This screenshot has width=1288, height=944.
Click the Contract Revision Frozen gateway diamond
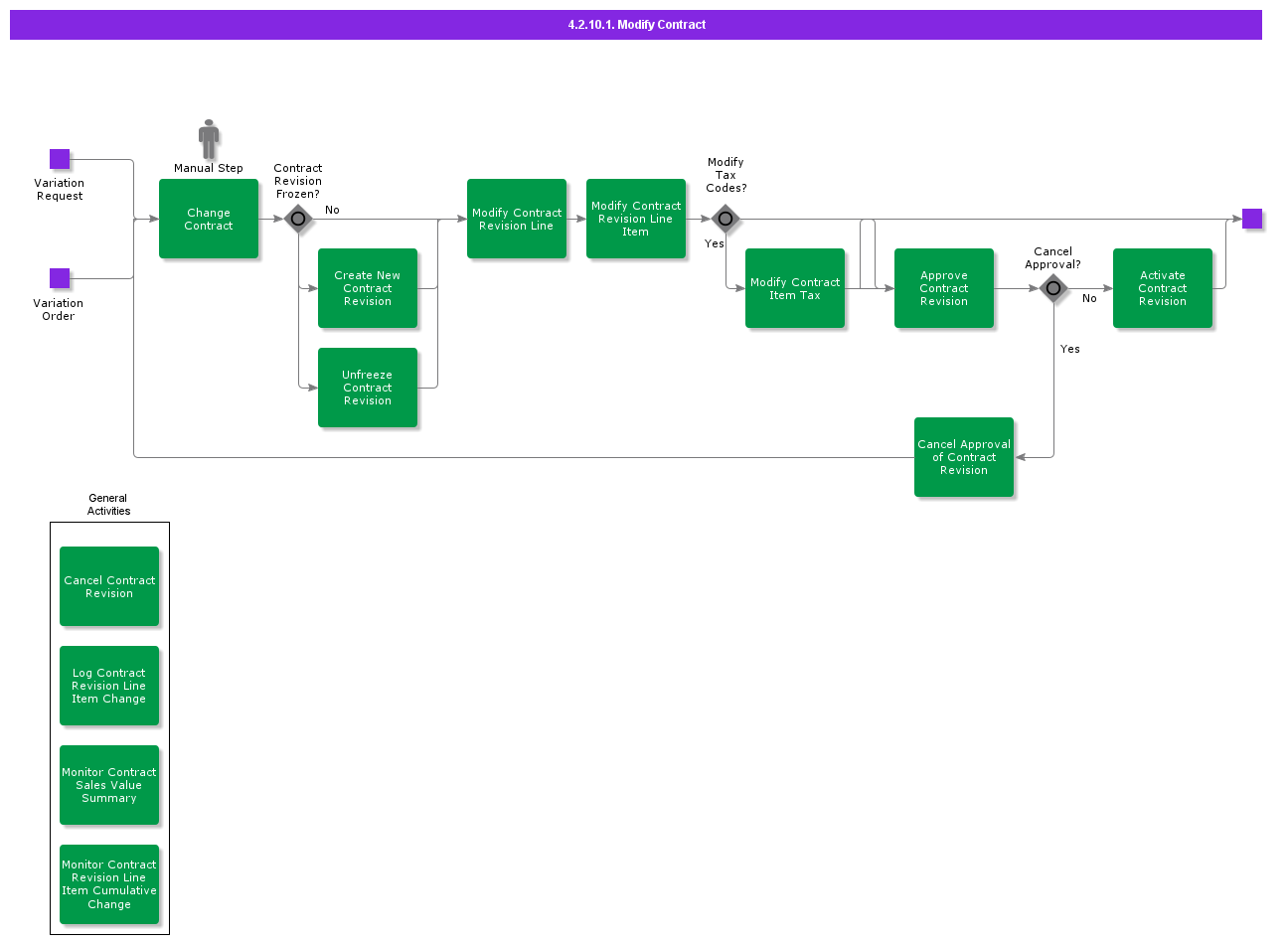point(298,219)
